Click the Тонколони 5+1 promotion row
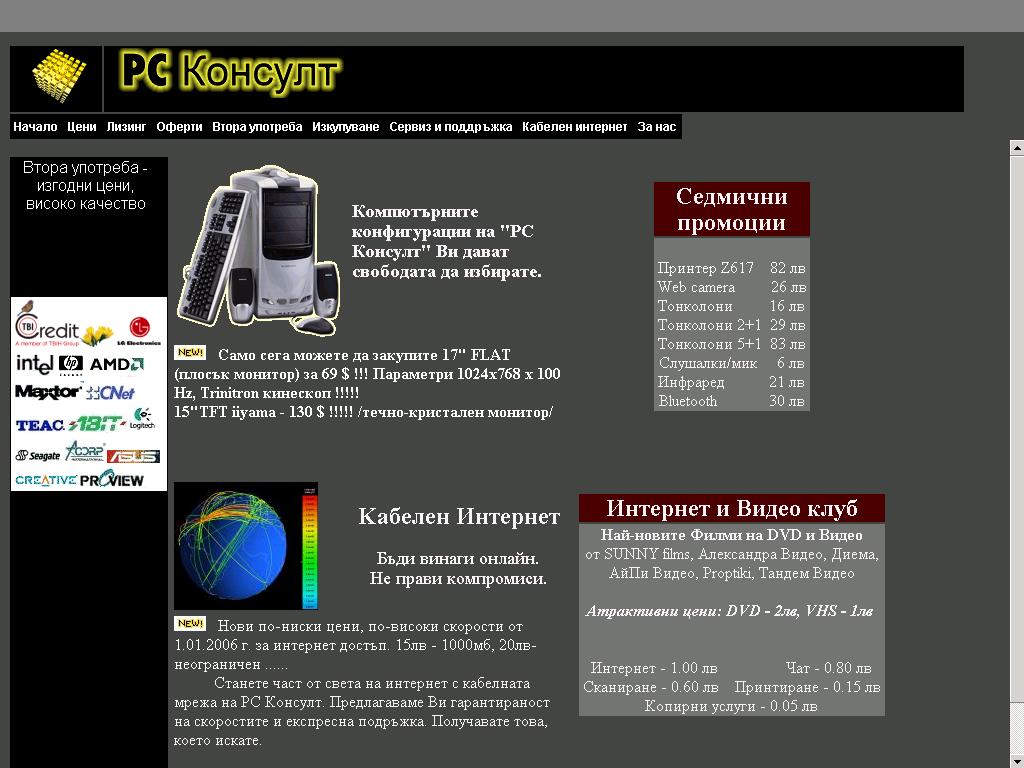This screenshot has height=768, width=1024. tap(731, 344)
